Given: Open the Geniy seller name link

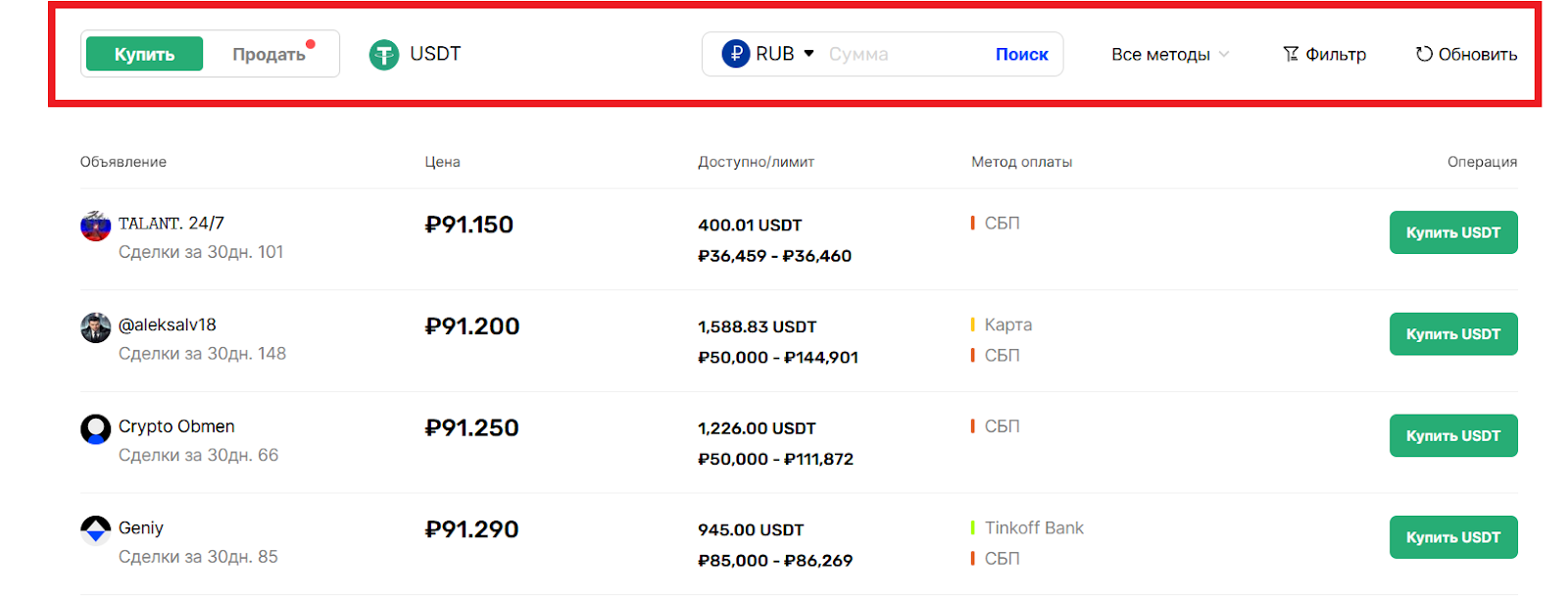Looking at the screenshot, I should click(x=141, y=527).
